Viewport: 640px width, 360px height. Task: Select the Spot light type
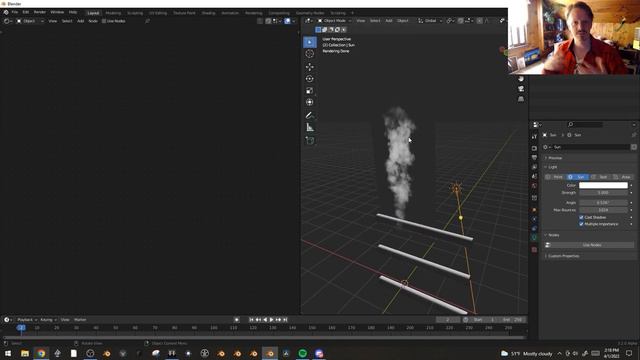tap(600, 177)
